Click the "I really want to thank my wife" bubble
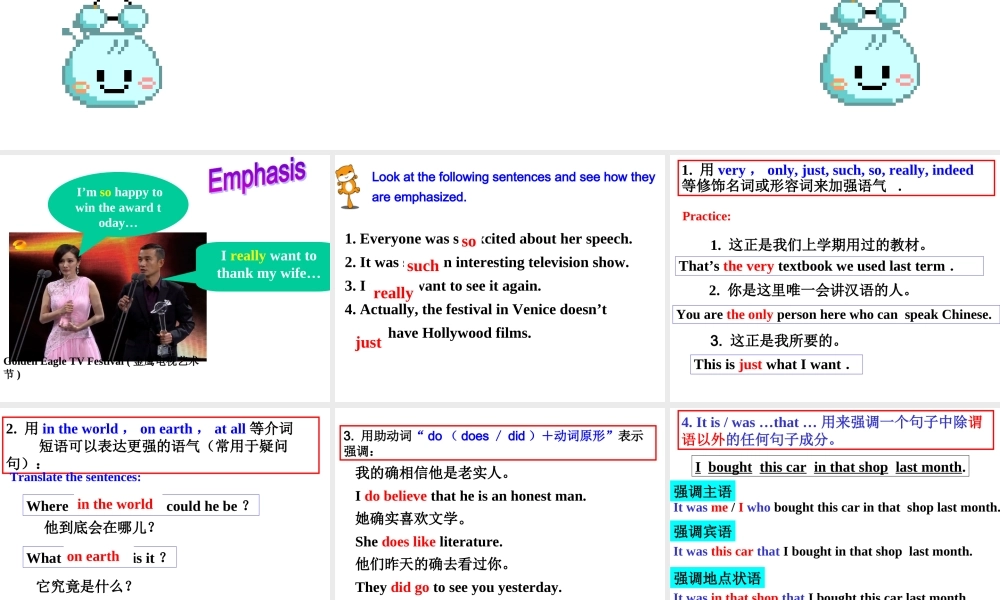The height and width of the screenshot is (600, 1000). click(x=268, y=265)
